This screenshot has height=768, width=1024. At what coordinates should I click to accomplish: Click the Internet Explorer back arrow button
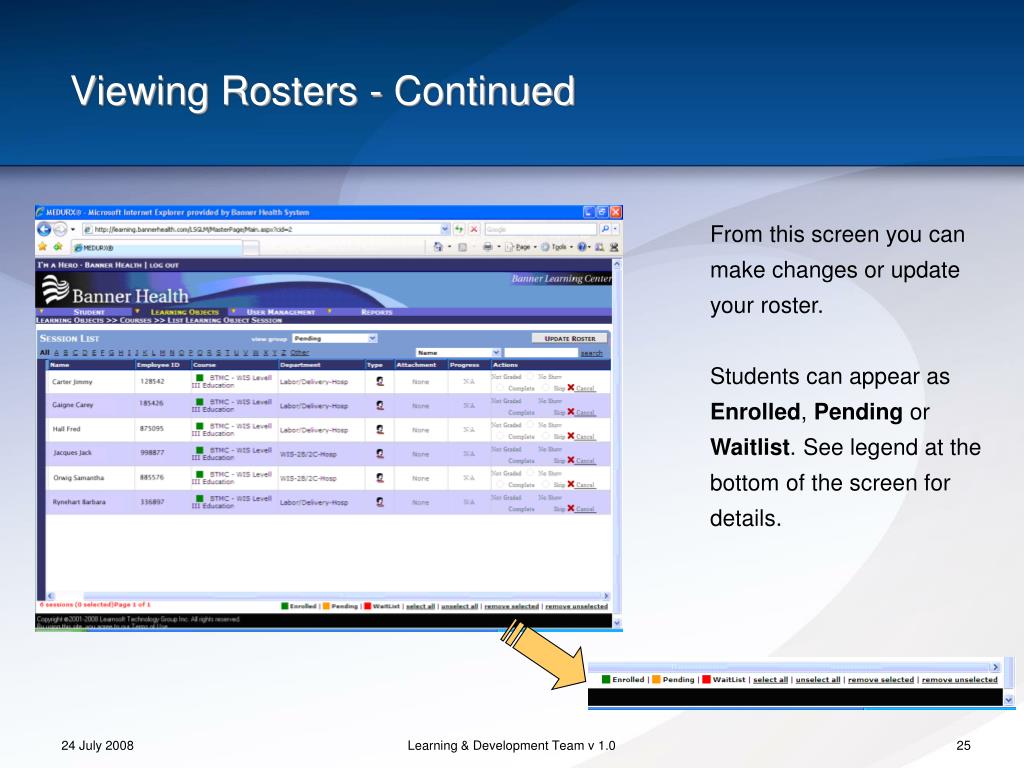pos(44,229)
